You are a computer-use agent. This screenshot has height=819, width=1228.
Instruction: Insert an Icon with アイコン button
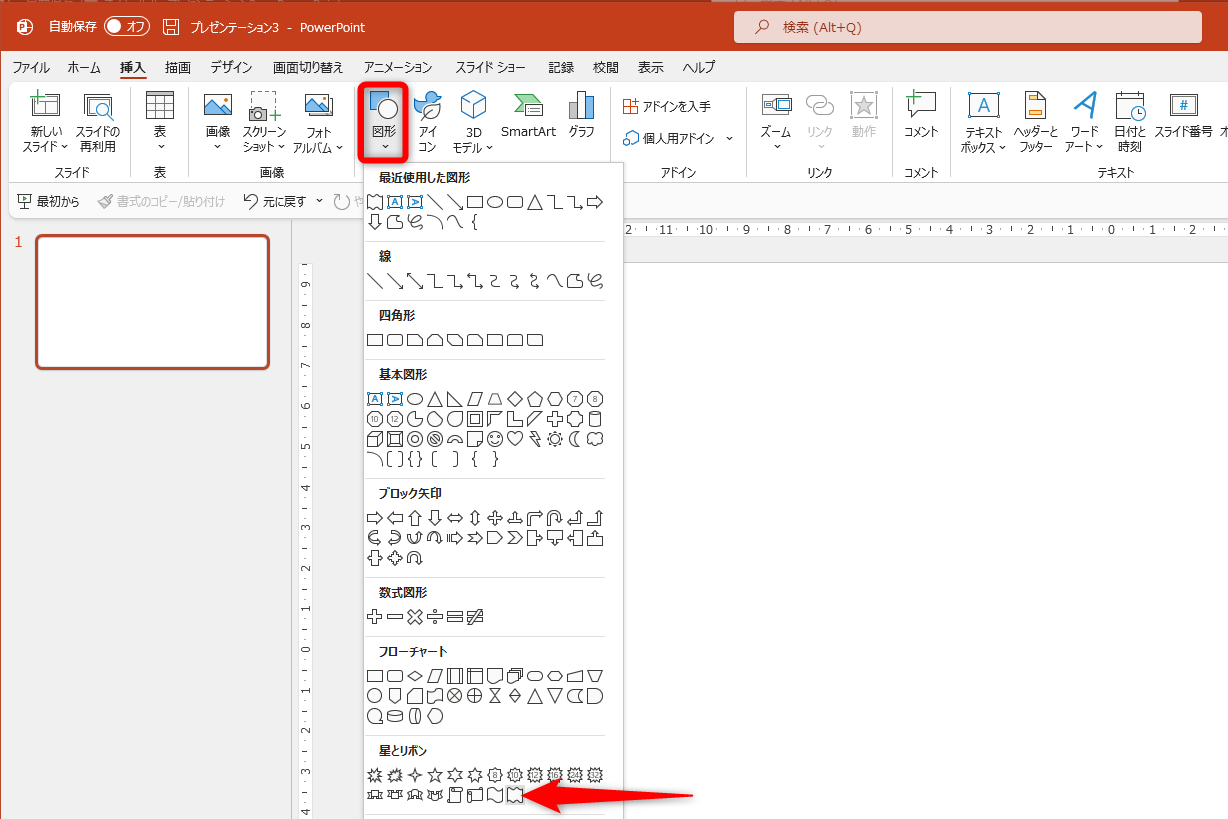pyautogui.click(x=428, y=122)
